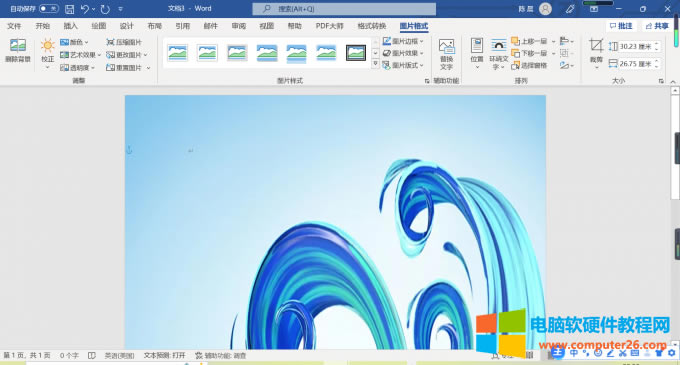
Task: Expand the Picture Effects (图片效果) dropdown
Action: pyautogui.click(x=403, y=53)
